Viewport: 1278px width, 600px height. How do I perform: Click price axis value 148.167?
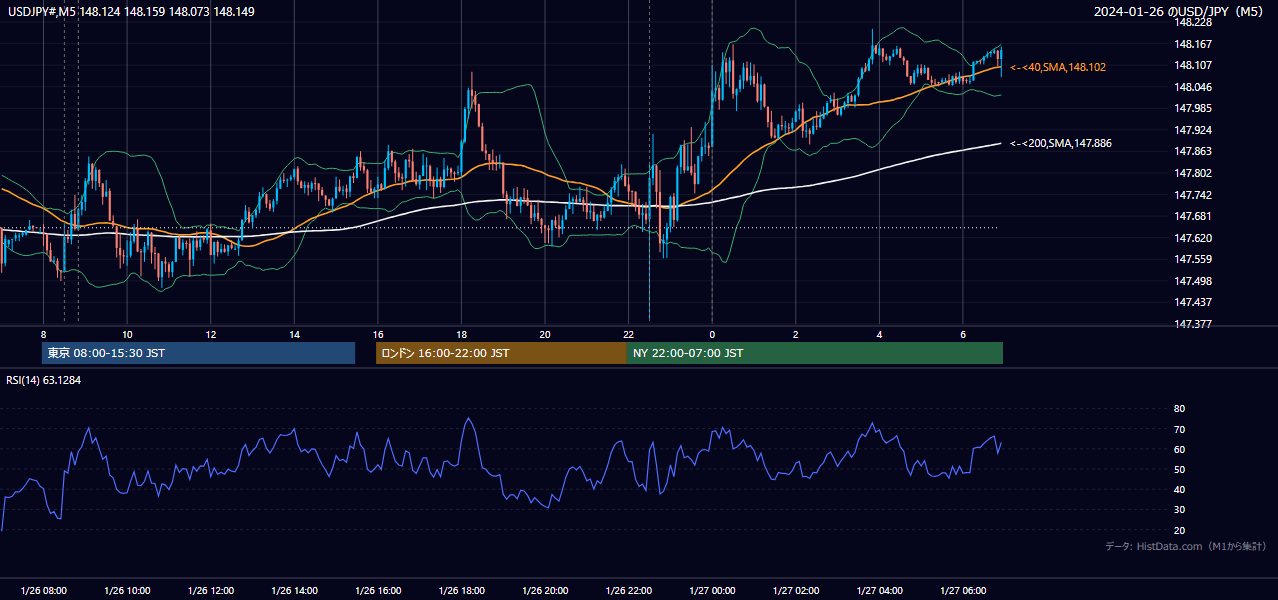pyautogui.click(x=1193, y=44)
